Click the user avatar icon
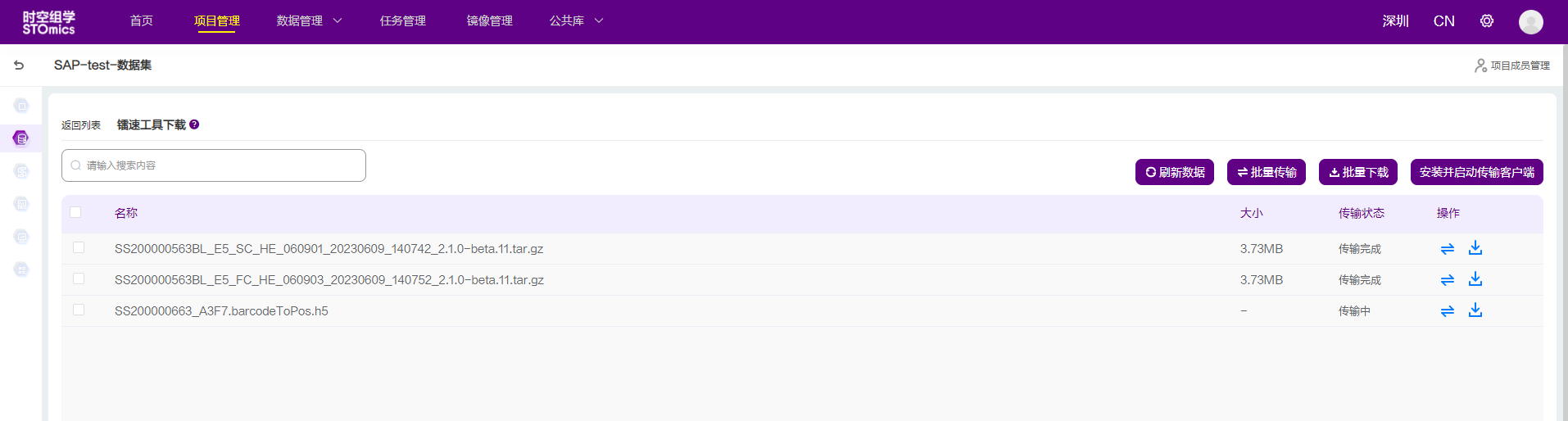The image size is (1568, 421). pyautogui.click(x=1530, y=22)
